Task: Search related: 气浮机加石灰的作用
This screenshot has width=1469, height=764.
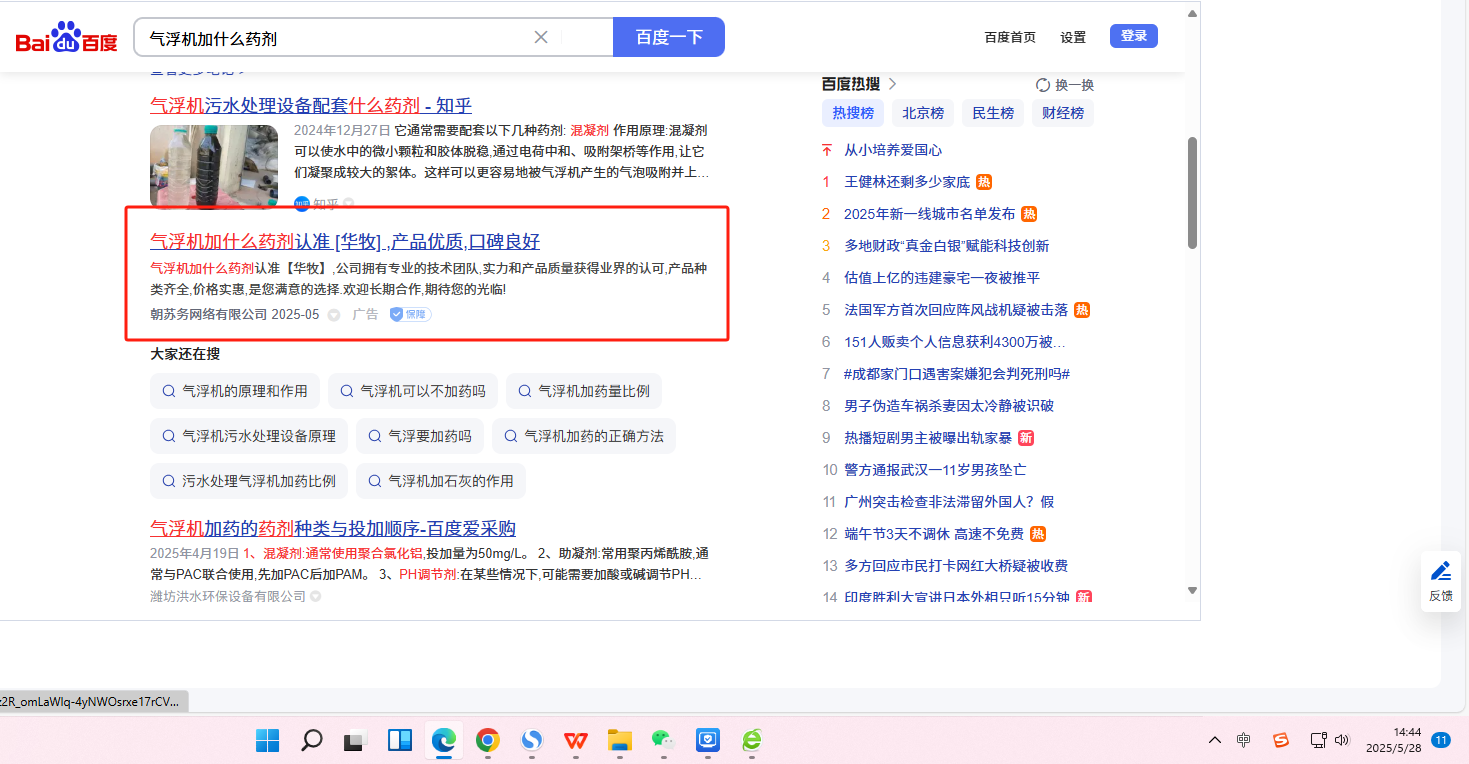Action: point(441,481)
